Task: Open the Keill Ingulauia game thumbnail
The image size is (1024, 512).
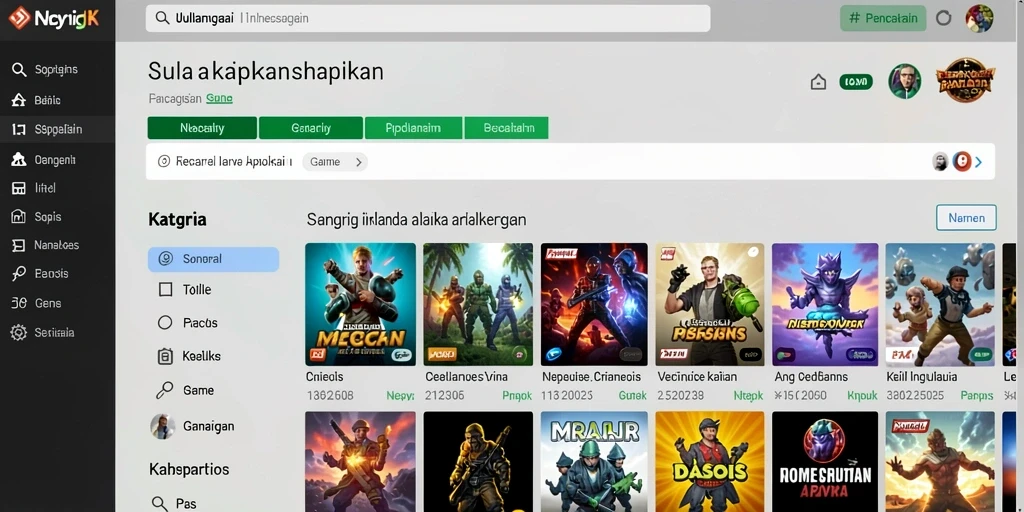Action: point(940,304)
